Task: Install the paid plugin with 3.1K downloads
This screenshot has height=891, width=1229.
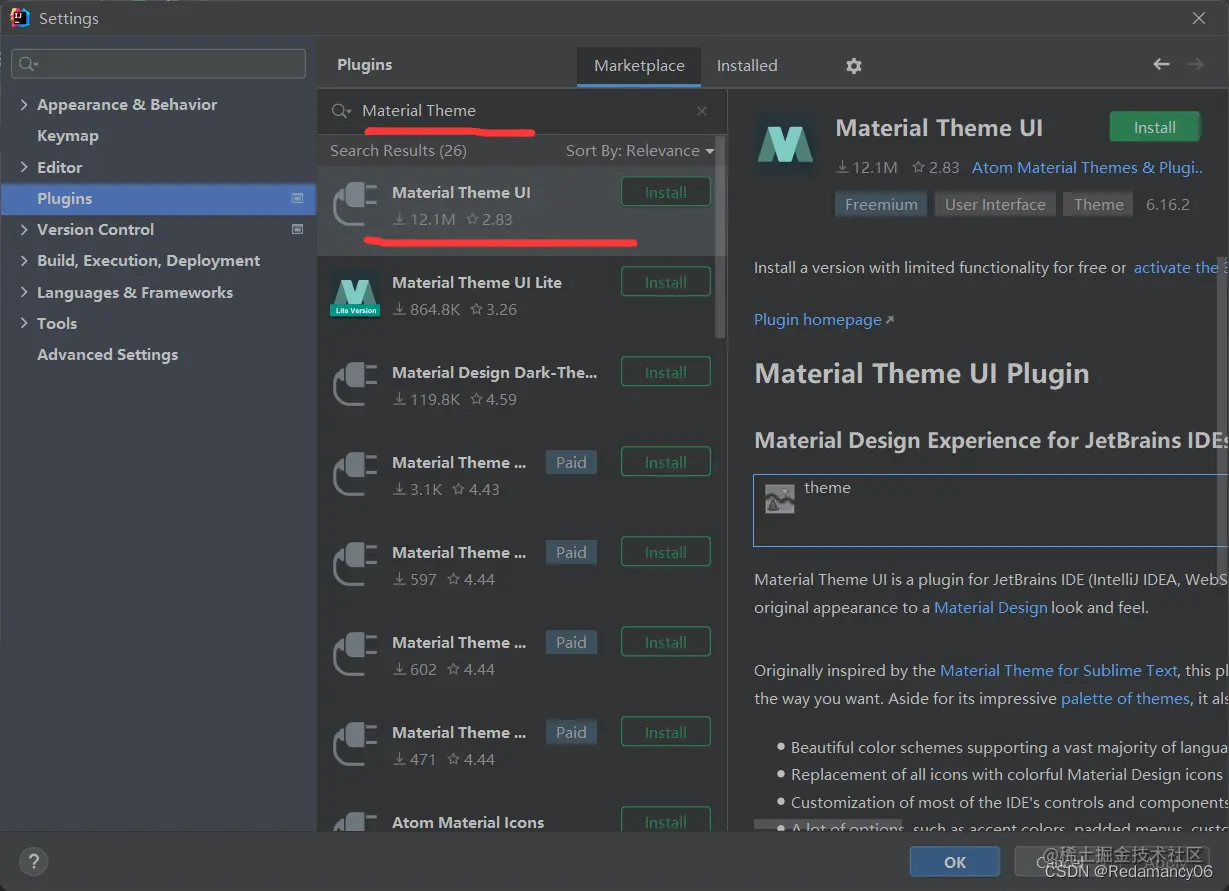Action: coord(666,462)
